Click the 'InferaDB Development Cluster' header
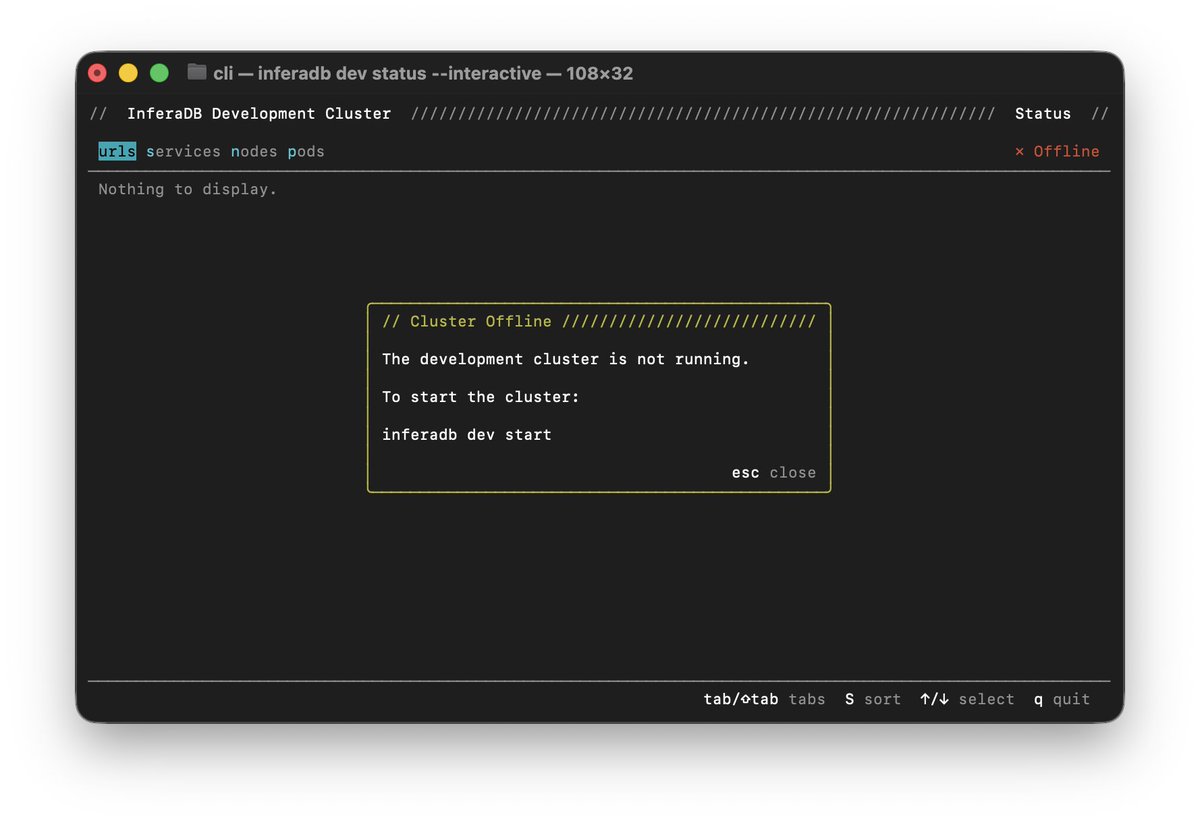The width and height of the screenshot is (1200, 823). tap(259, 113)
